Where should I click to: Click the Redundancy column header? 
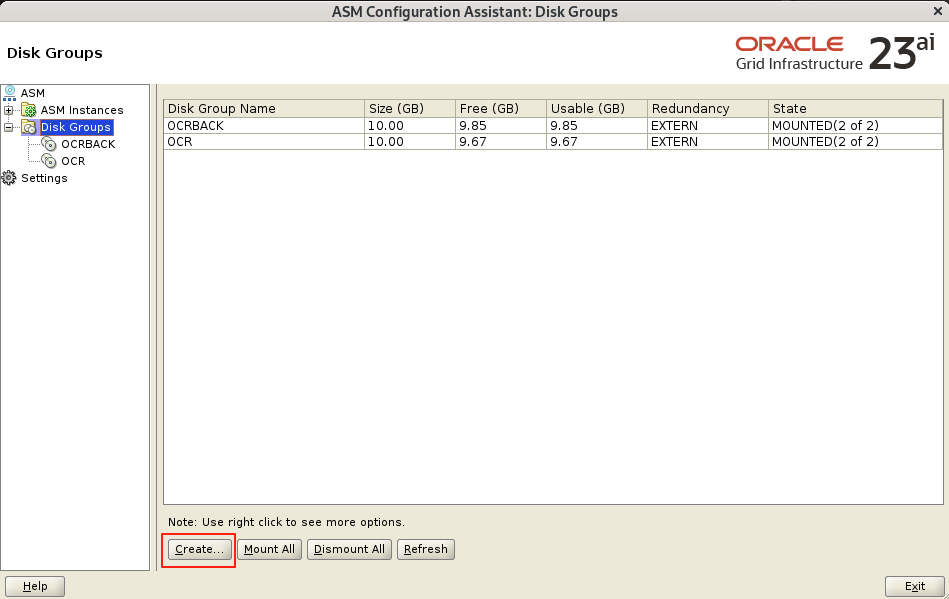[x=708, y=108]
